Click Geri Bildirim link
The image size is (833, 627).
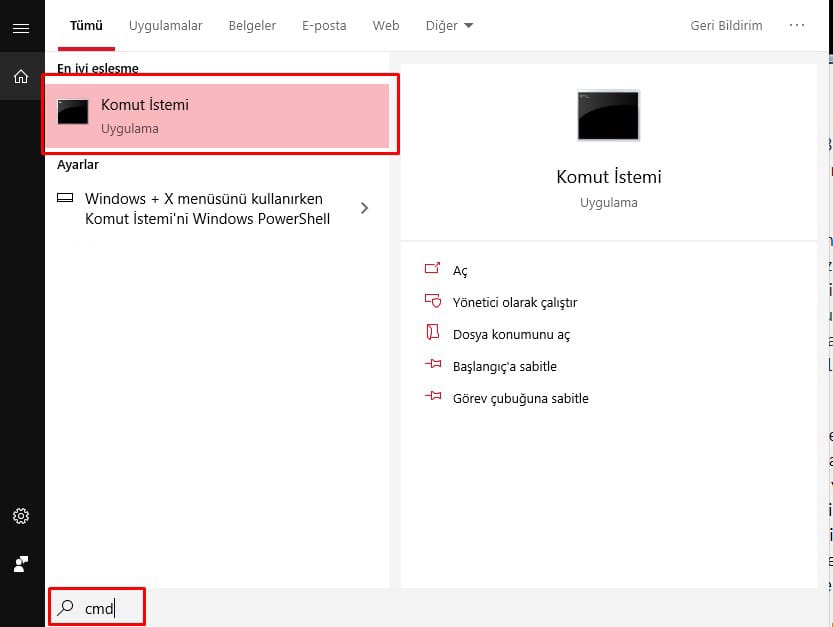(726, 25)
